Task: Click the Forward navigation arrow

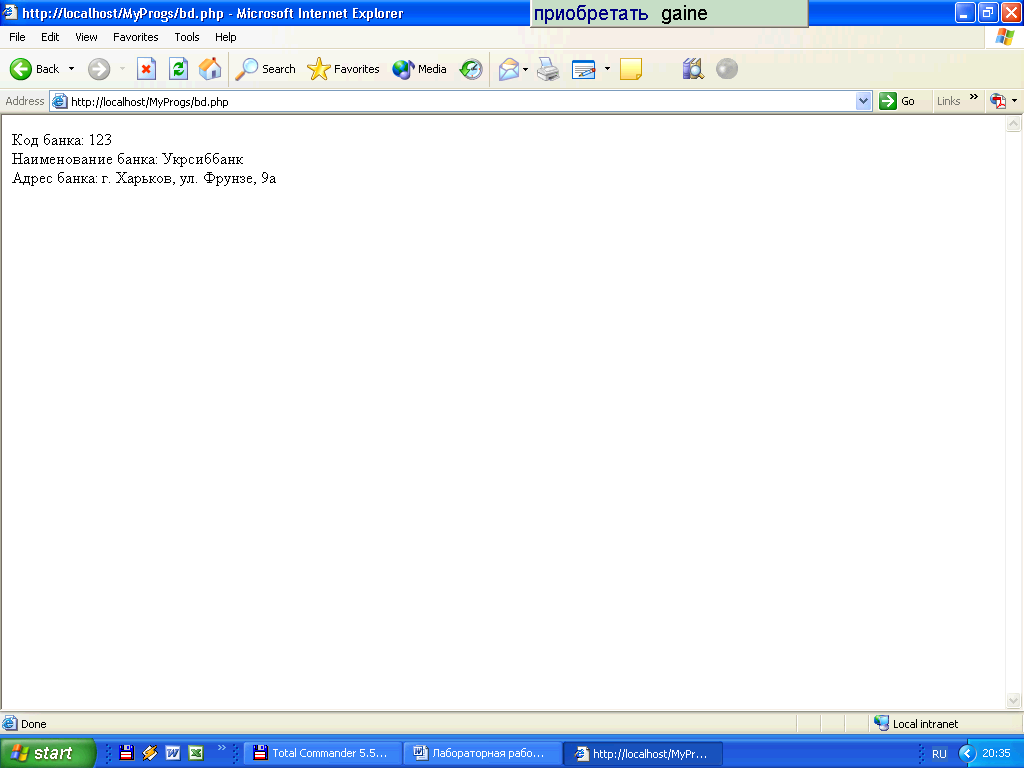Action: point(99,69)
